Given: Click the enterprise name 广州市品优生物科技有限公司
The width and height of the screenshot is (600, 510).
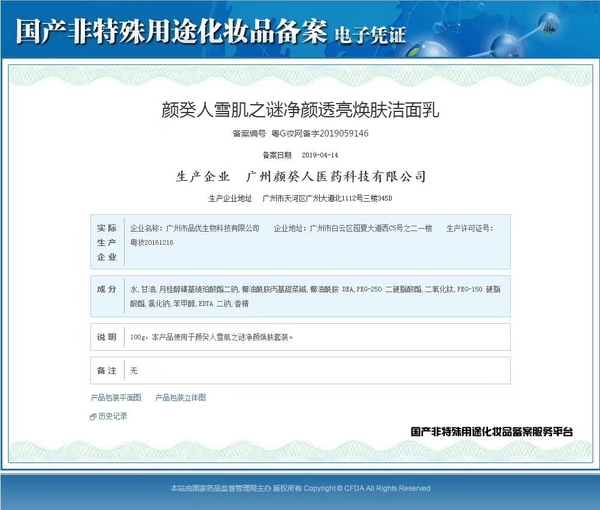Looking at the screenshot, I should tap(213, 228).
